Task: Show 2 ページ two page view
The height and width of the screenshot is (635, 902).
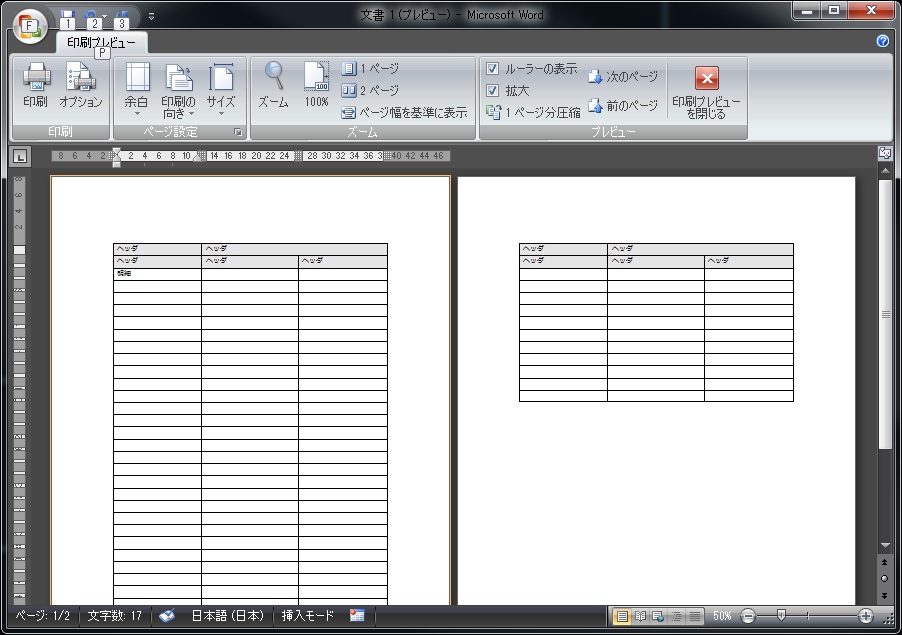Action: pos(370,90)
